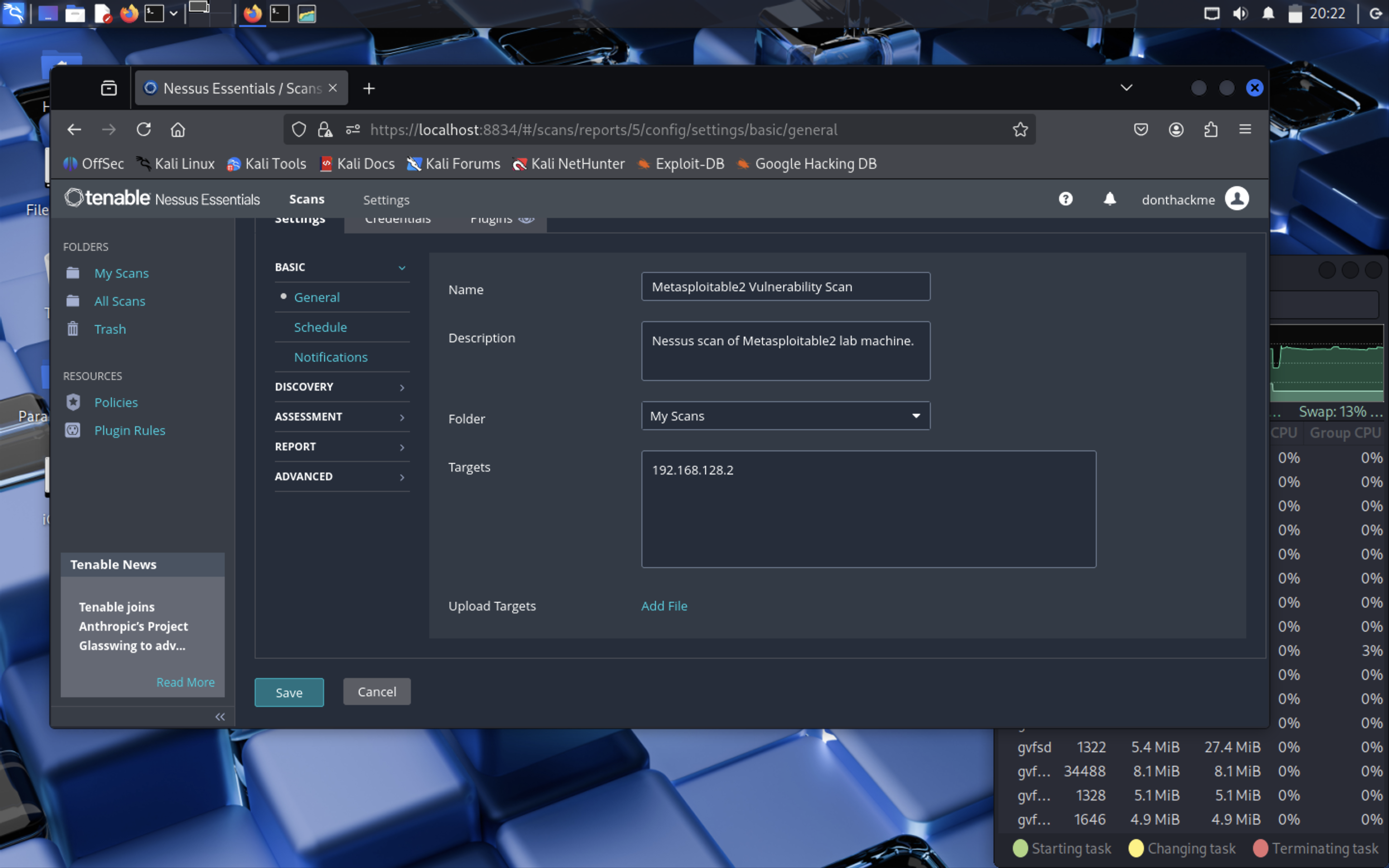
Task: Open Firefox View icon left of tab
Action: coord(109,88)
